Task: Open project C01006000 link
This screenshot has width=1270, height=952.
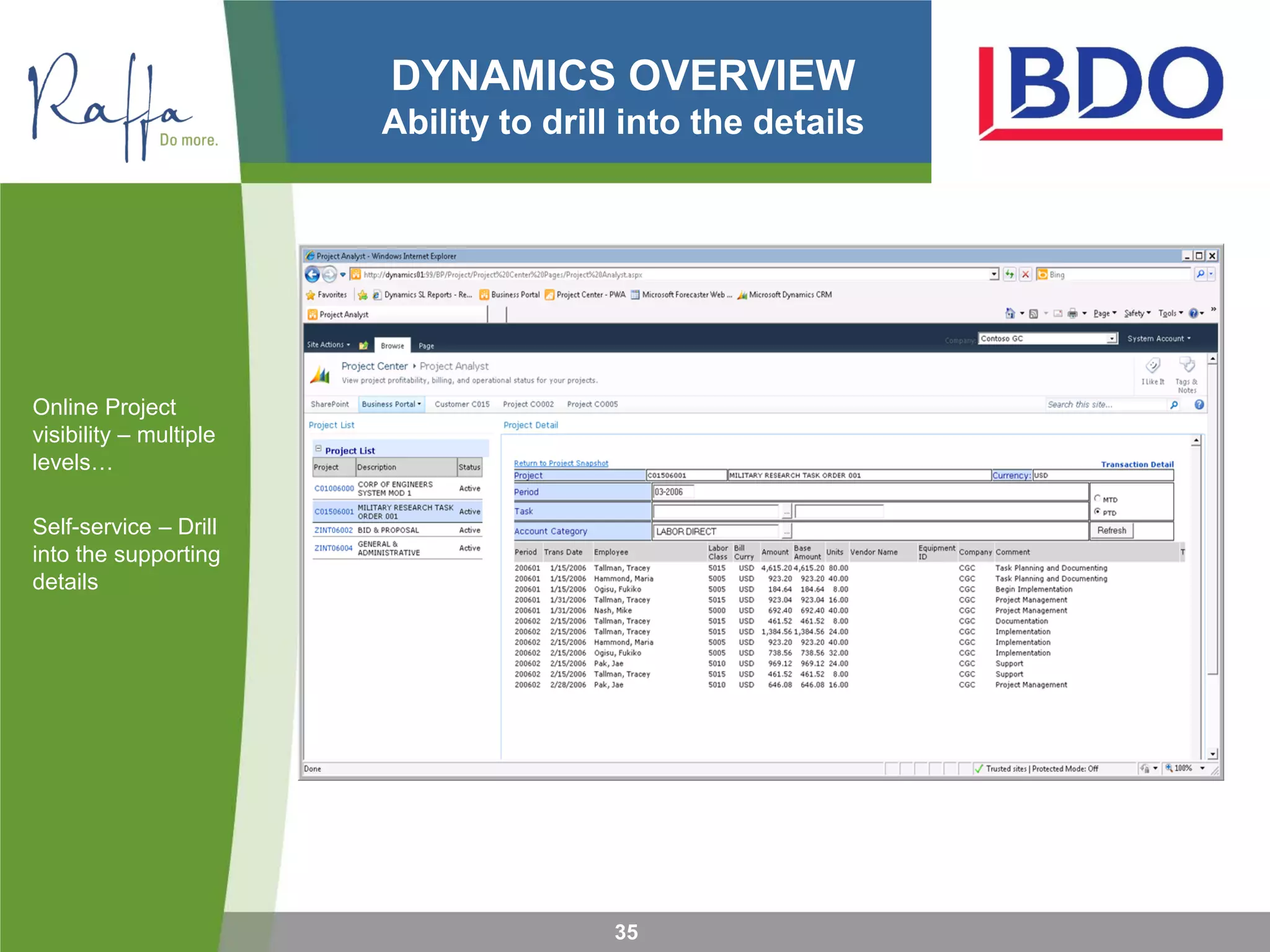Action: pyautogui.click(x=334, y=488)
